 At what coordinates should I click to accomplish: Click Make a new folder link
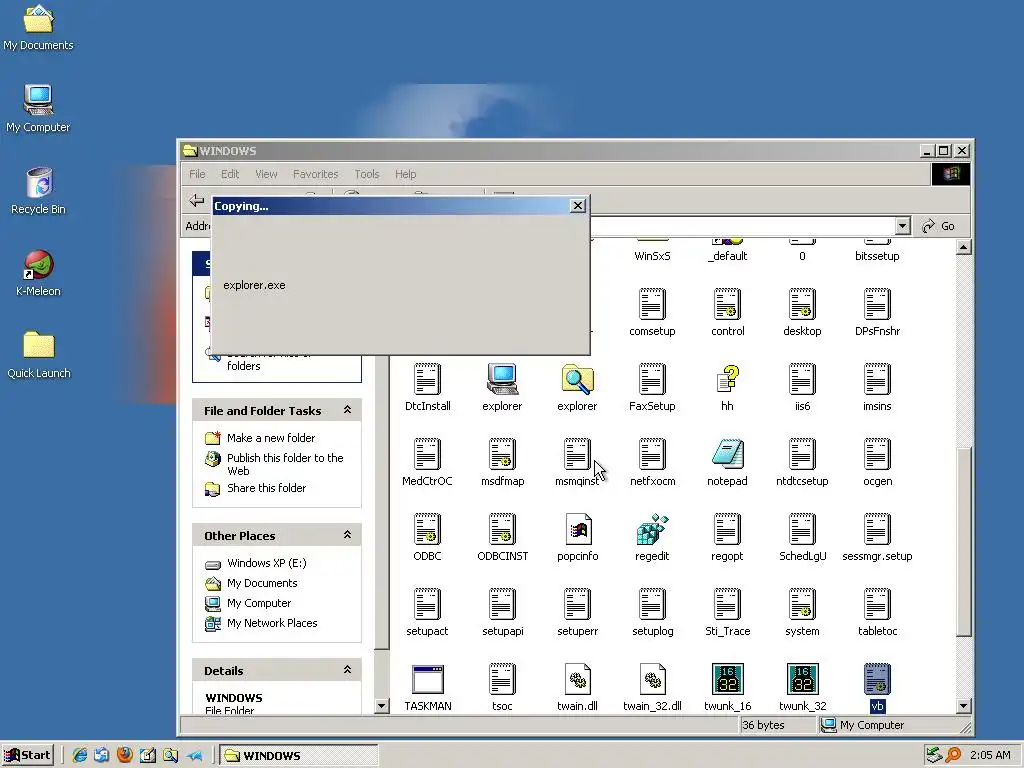click(271, 438)
